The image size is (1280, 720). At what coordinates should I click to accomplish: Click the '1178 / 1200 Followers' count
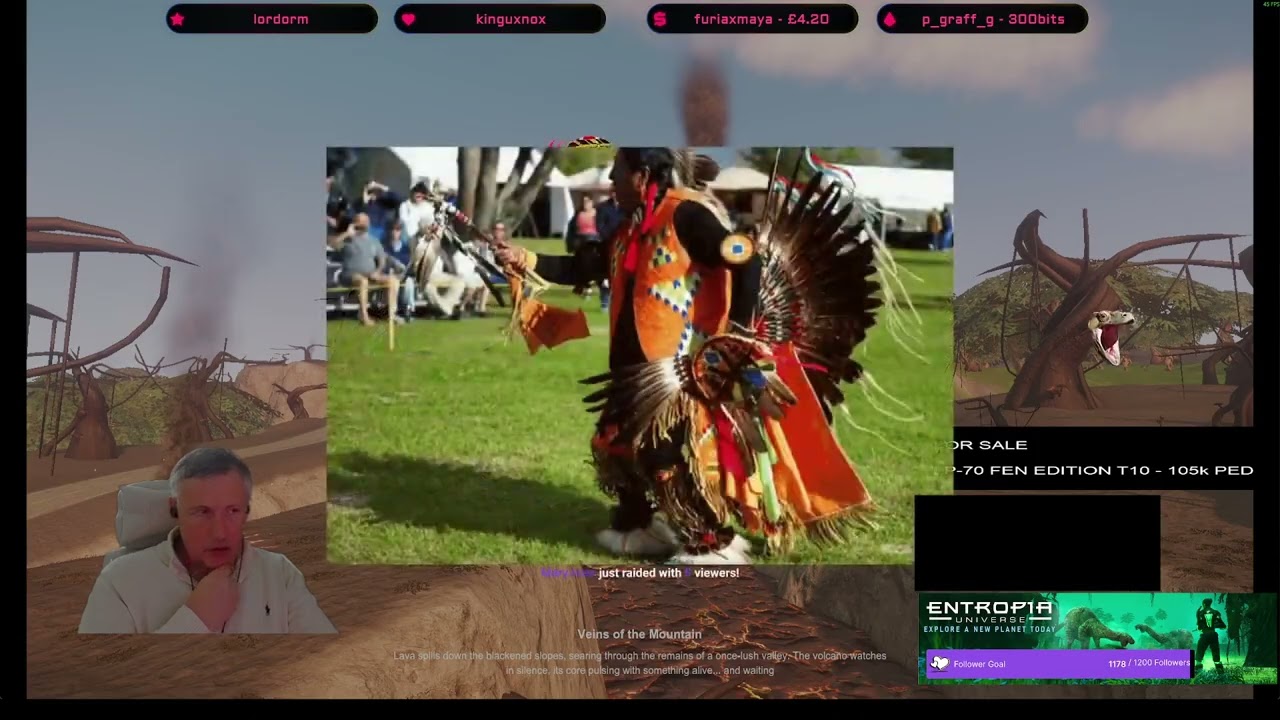pyautogui.click(x=1149, y=663)
